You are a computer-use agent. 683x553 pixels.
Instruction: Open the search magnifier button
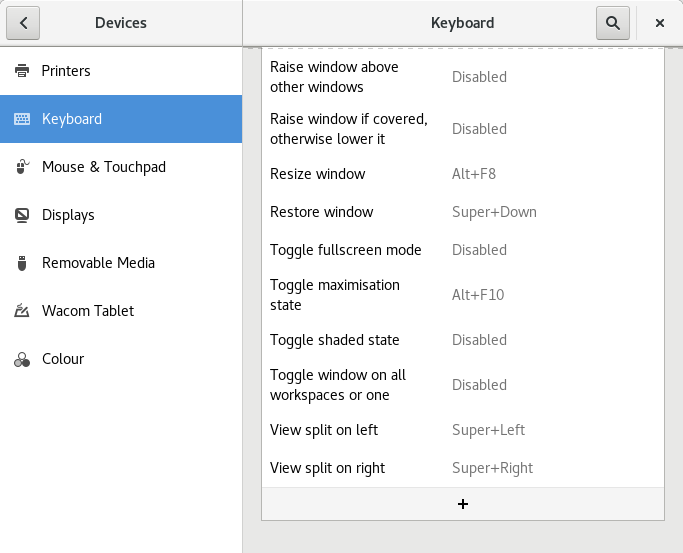tap(612, 23)
